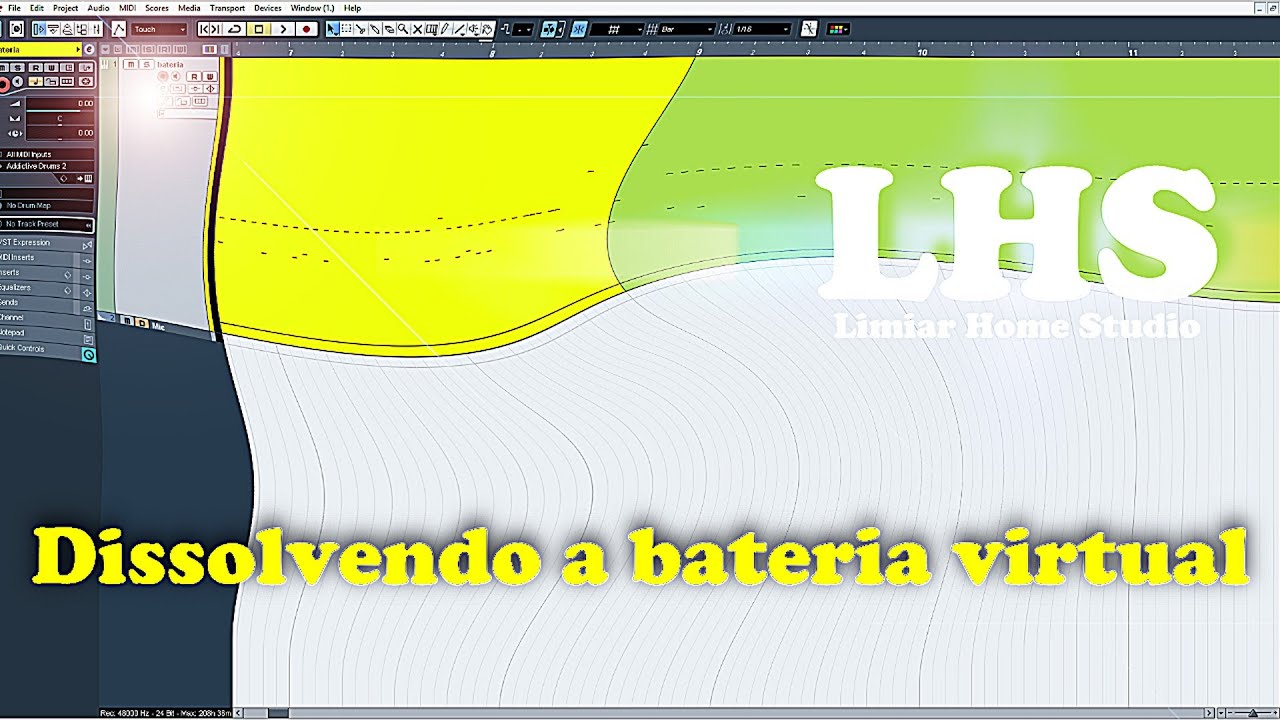Open the Project menu
Screen dimensions: 1280x720
[x=66, y=8]
